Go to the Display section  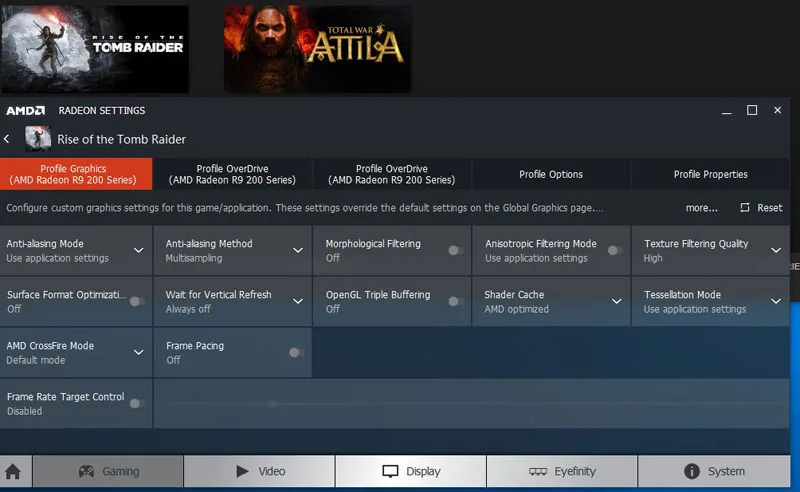410,471
